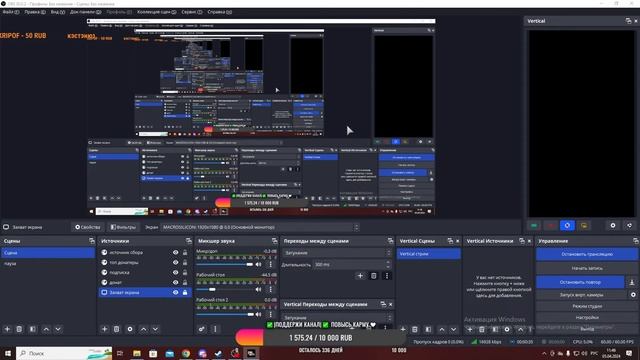The height and width of the screenshot is (360, 640).
Task: Click Остановить трансляцию button
Action: pos(587,254)
